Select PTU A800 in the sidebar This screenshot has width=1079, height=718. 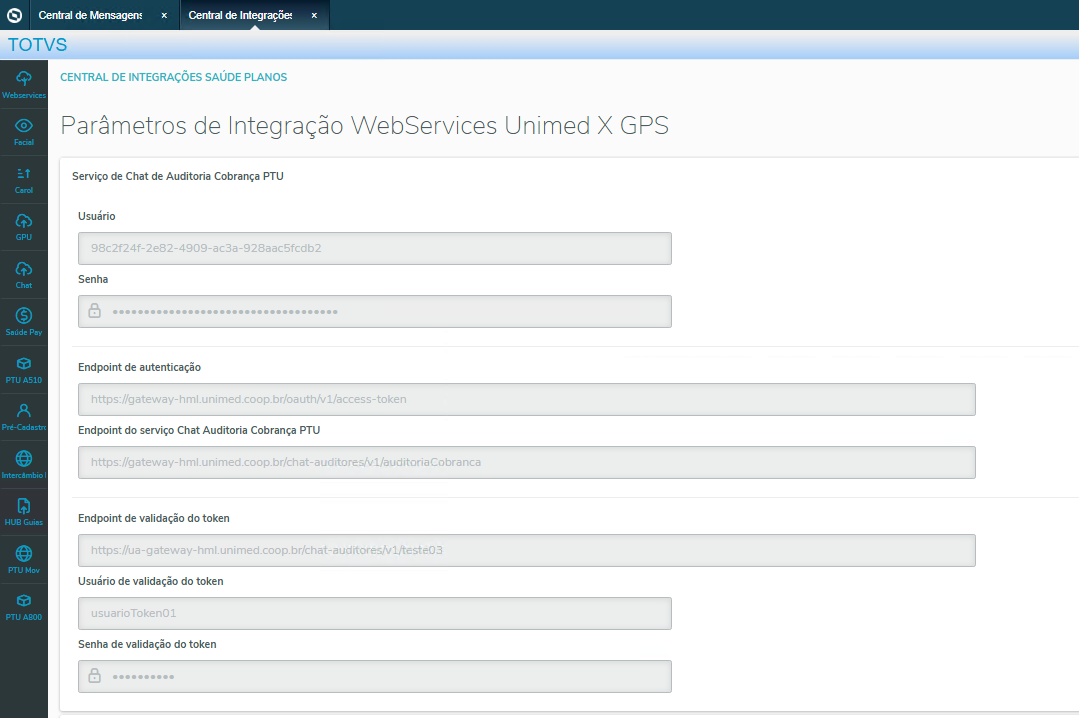(23, 607)
